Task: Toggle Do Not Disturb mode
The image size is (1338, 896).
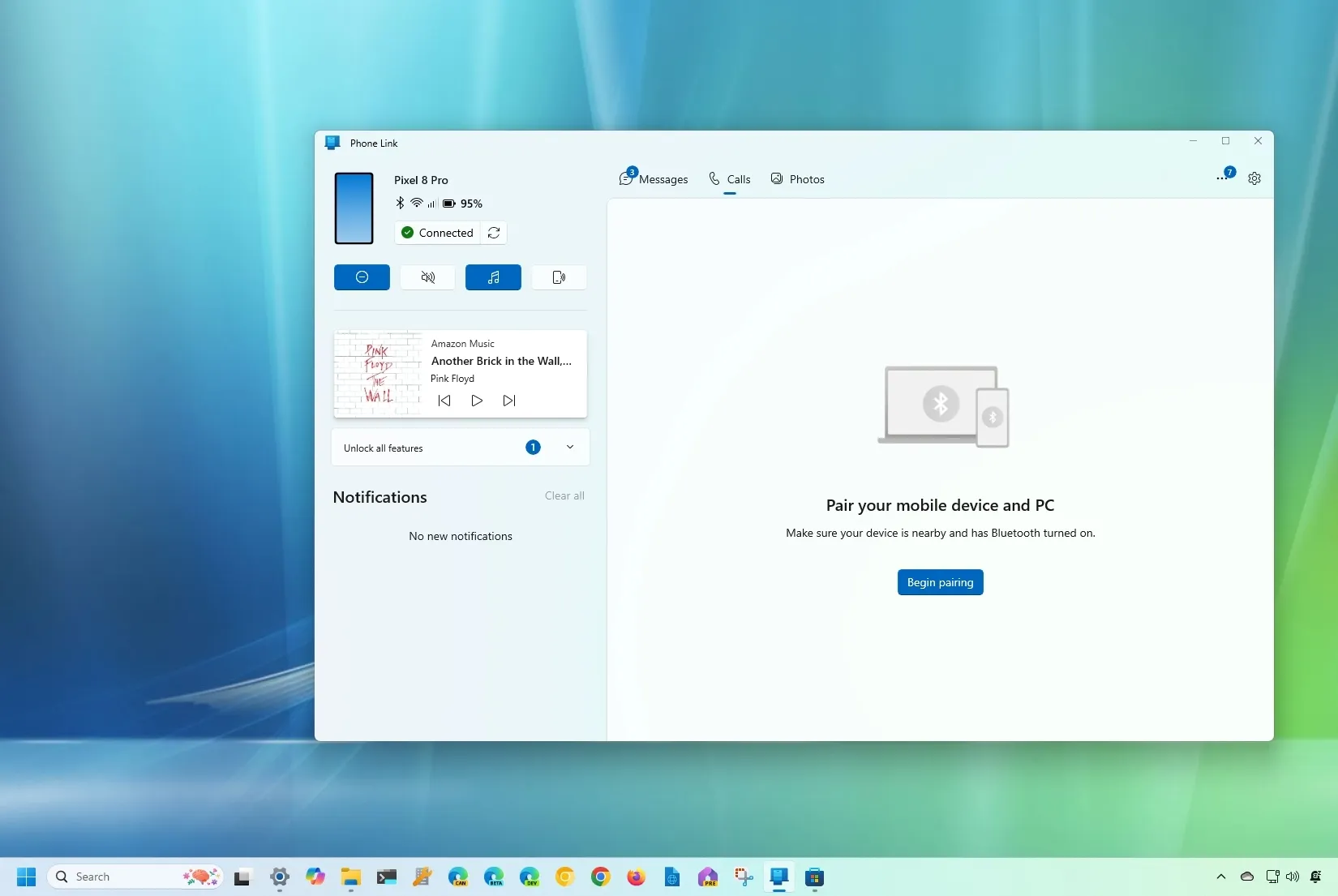Action: coord(362,277)
